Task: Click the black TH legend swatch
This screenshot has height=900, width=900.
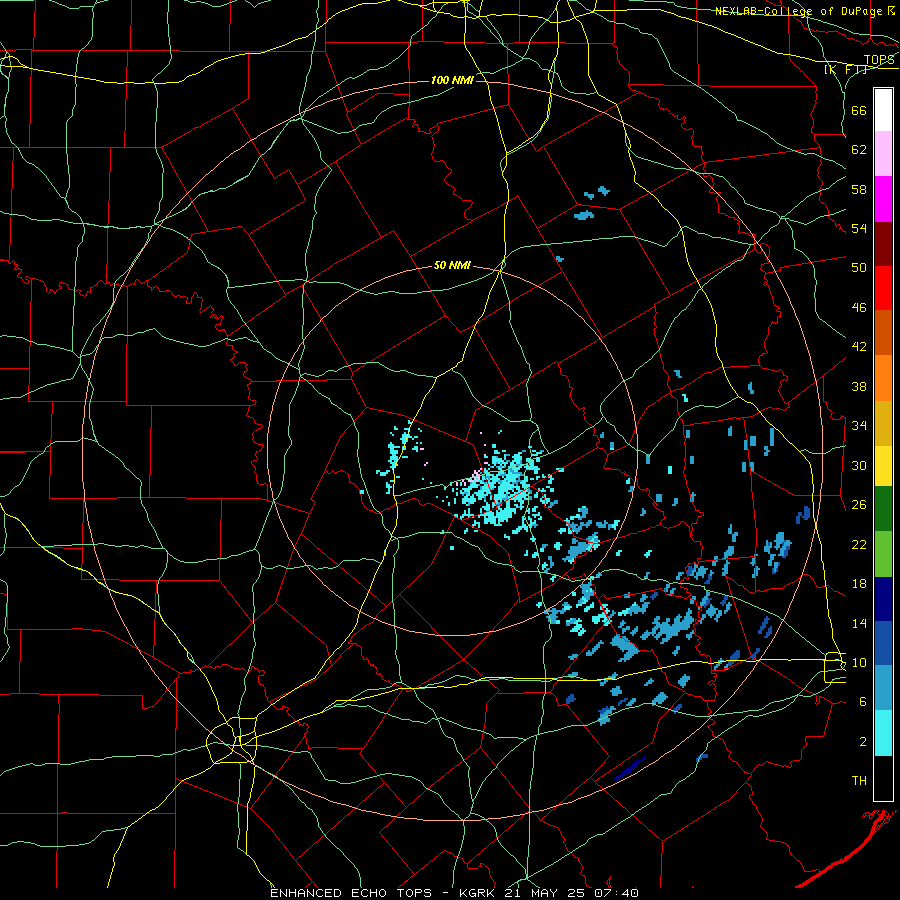Action: [883, 778]
